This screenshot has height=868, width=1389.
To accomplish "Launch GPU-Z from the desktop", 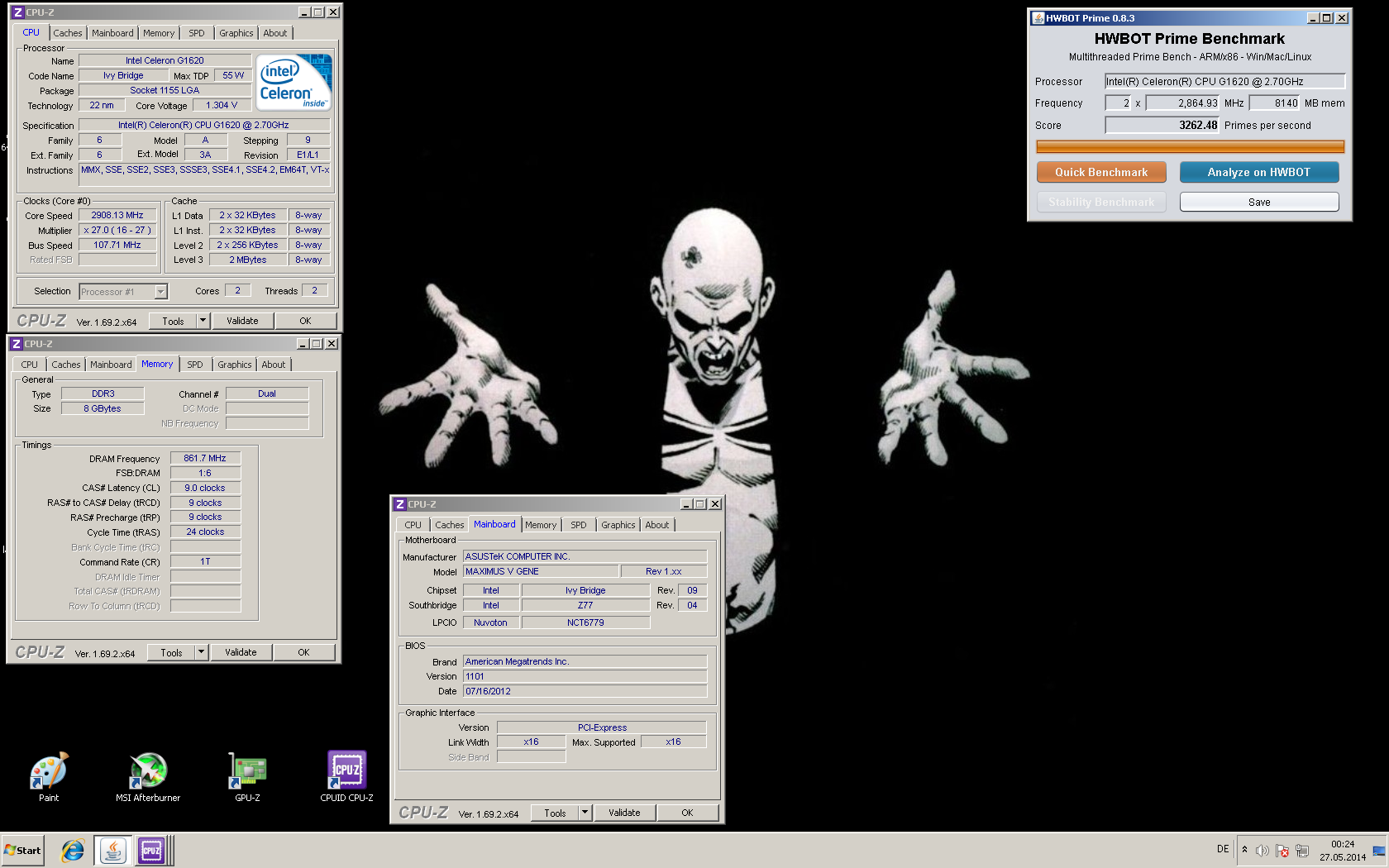I will tap(247, 775).
